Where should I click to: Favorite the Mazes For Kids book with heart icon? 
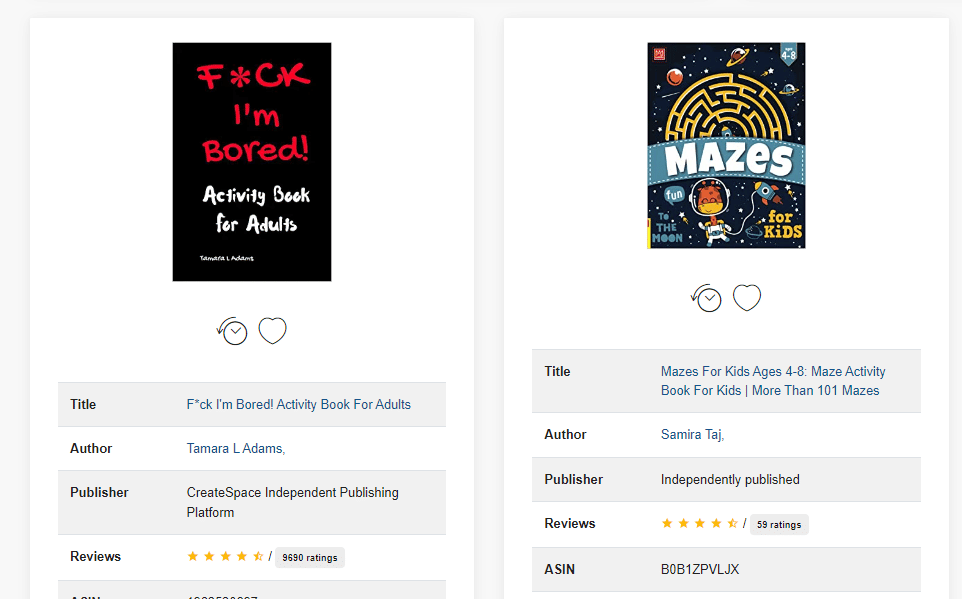click(x=747, y=298)
